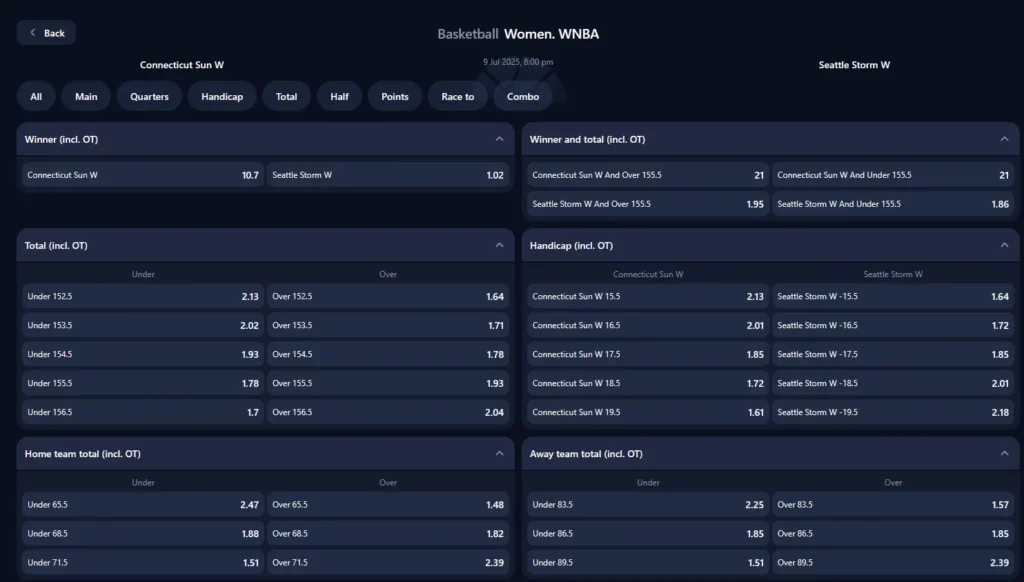
Task: Open the Handicap filter tab
Action: coord(222,96)
